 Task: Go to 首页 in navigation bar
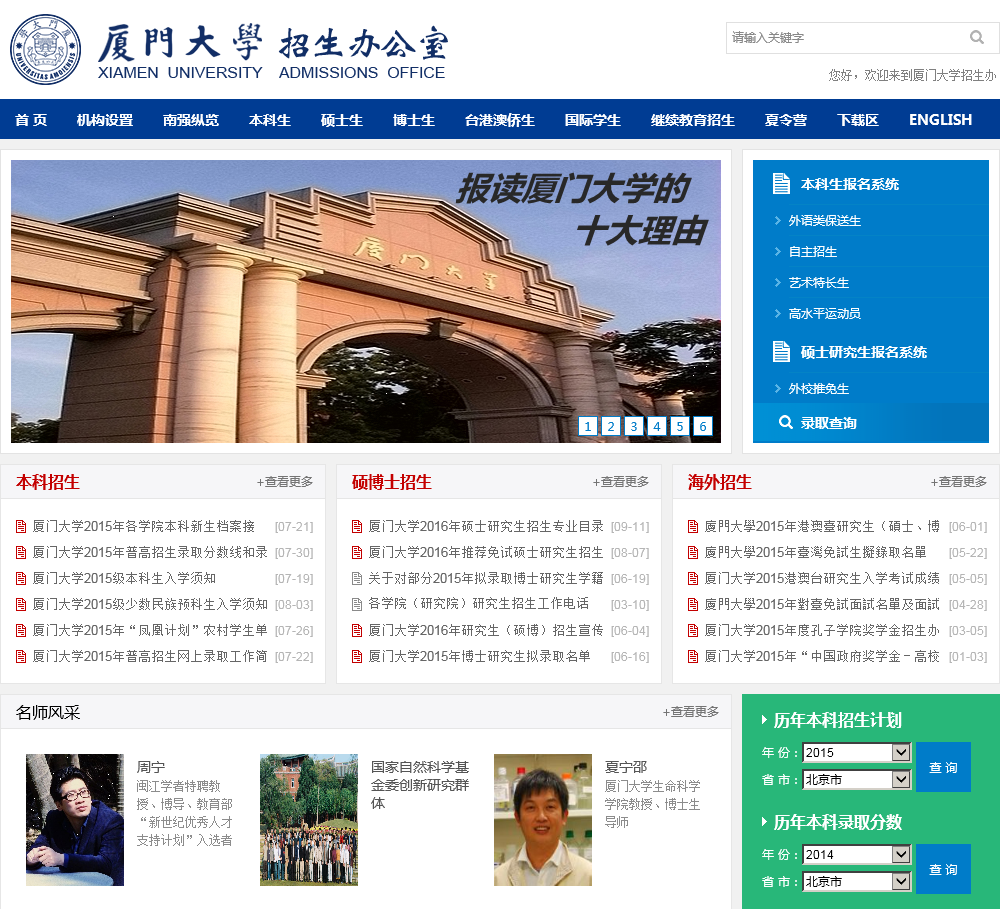pyautogui.click(x=31, y=120)
